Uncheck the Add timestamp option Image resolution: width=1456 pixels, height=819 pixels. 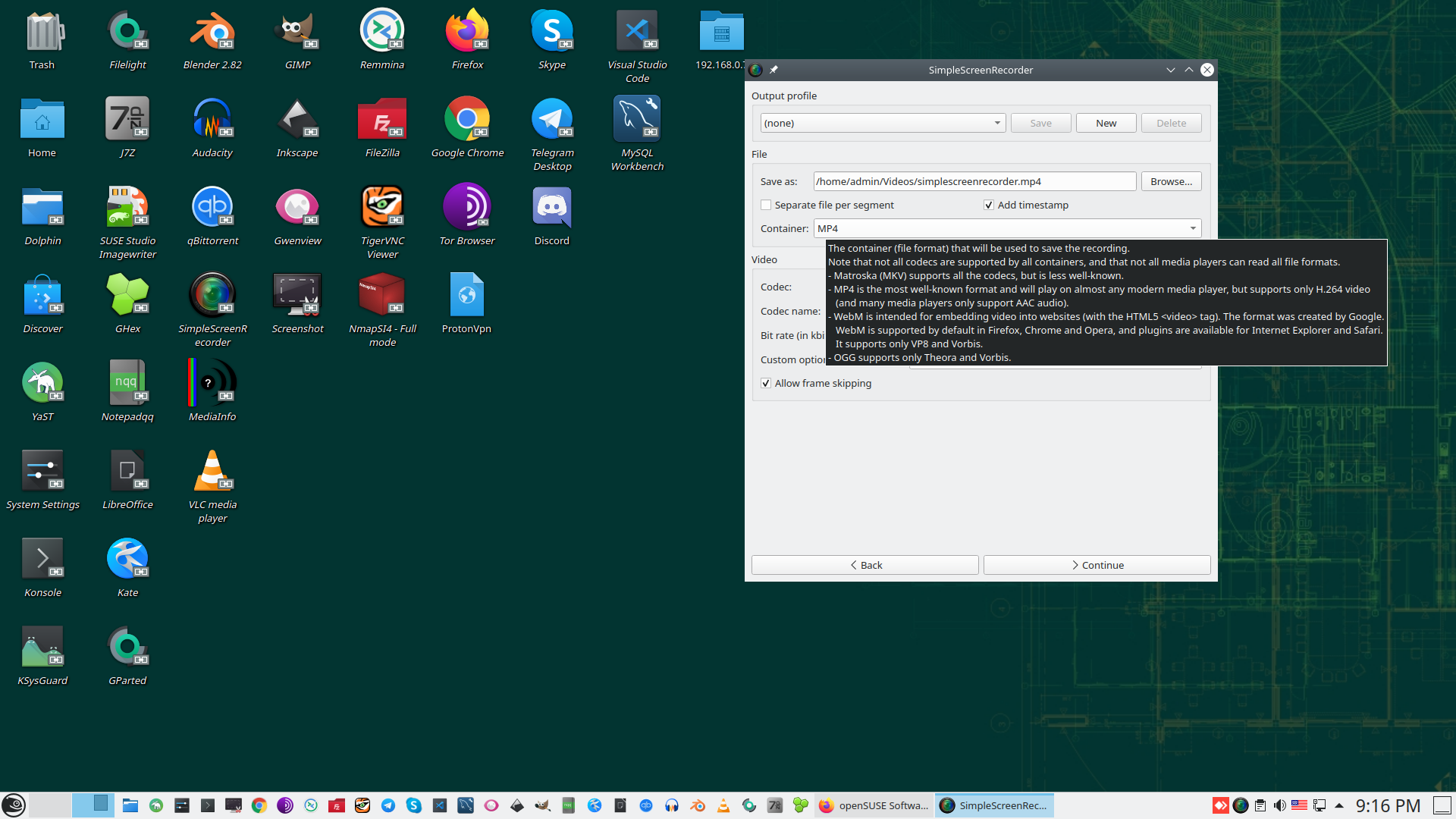pyautogui.click(x=989, y=205)
